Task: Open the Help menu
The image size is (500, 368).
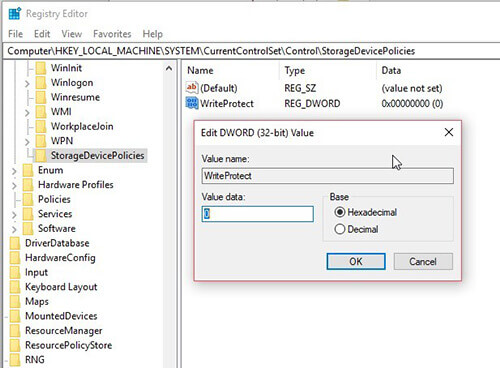Action: click(153, 34)
